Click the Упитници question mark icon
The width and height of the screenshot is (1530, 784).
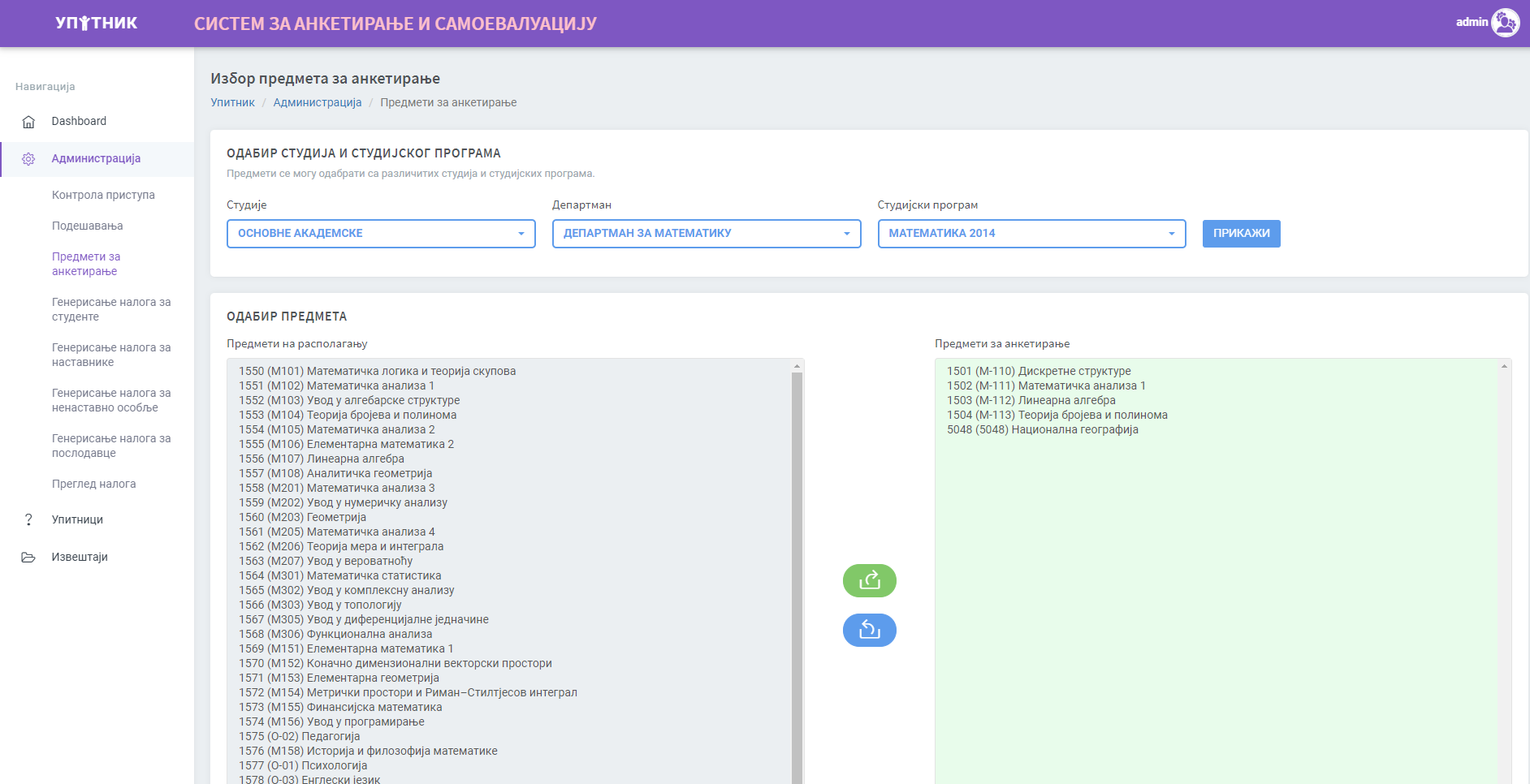pos(28,519)
